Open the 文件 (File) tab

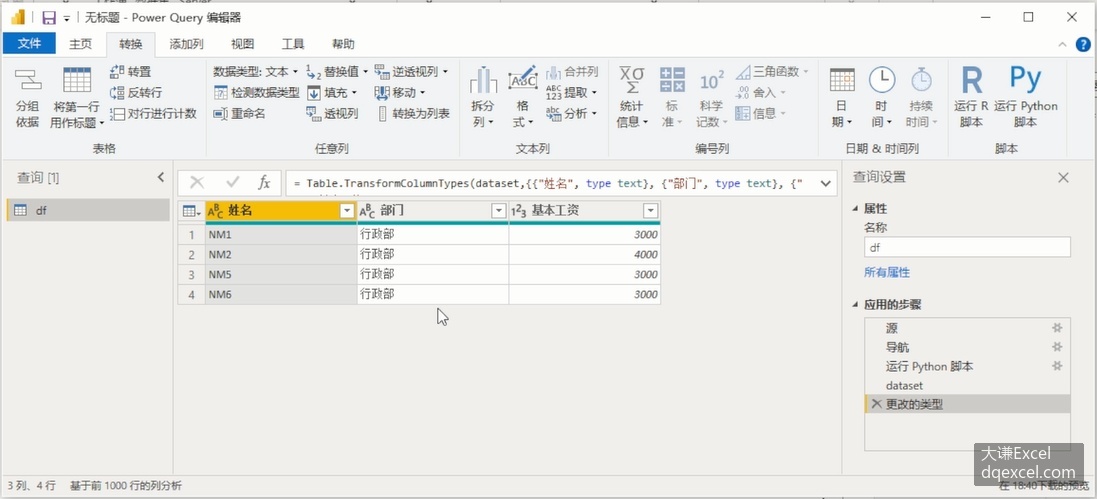(x=29, y=43)
